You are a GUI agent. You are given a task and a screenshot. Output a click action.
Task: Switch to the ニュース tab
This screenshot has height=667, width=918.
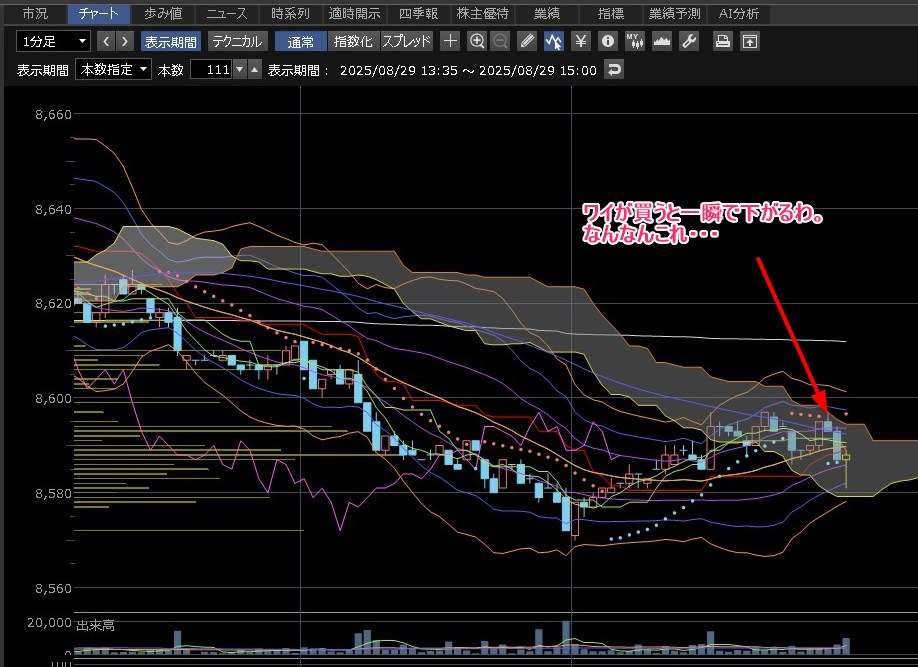coord(226,14)
